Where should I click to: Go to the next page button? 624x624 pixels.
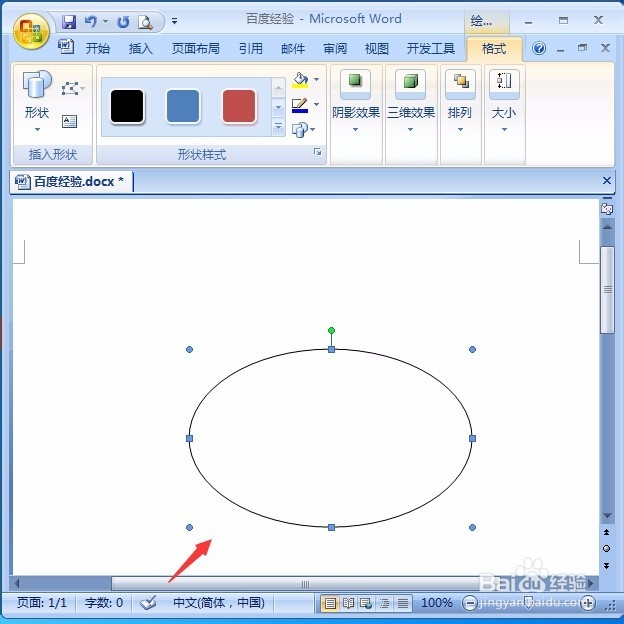point(606,566)
